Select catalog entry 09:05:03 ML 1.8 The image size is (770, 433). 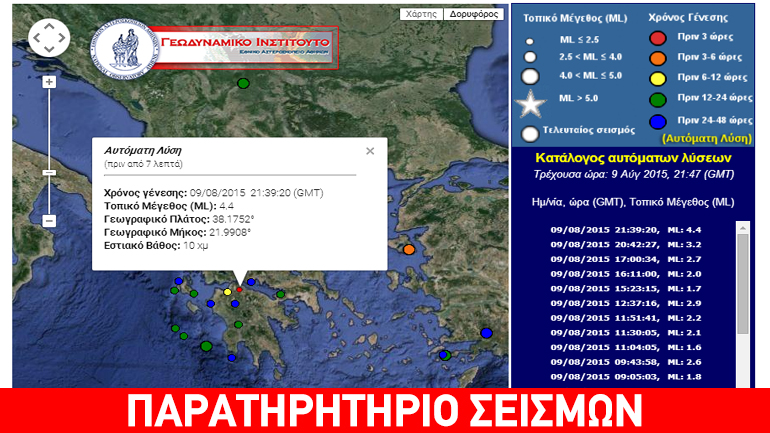(626, 377)
